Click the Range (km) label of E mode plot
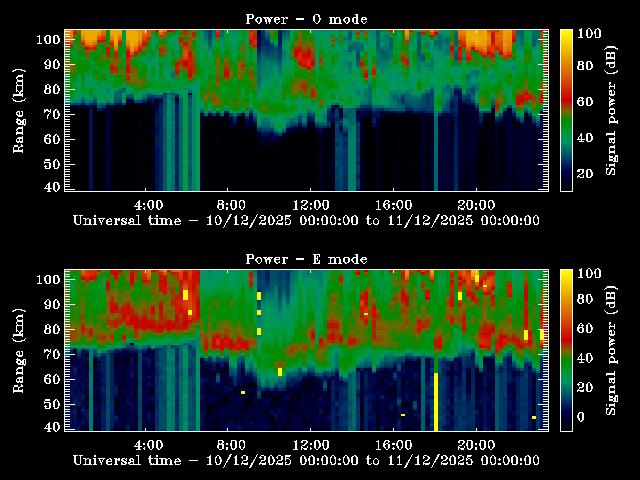The width and height of the screenshot is (640, 480). point(18,350)
